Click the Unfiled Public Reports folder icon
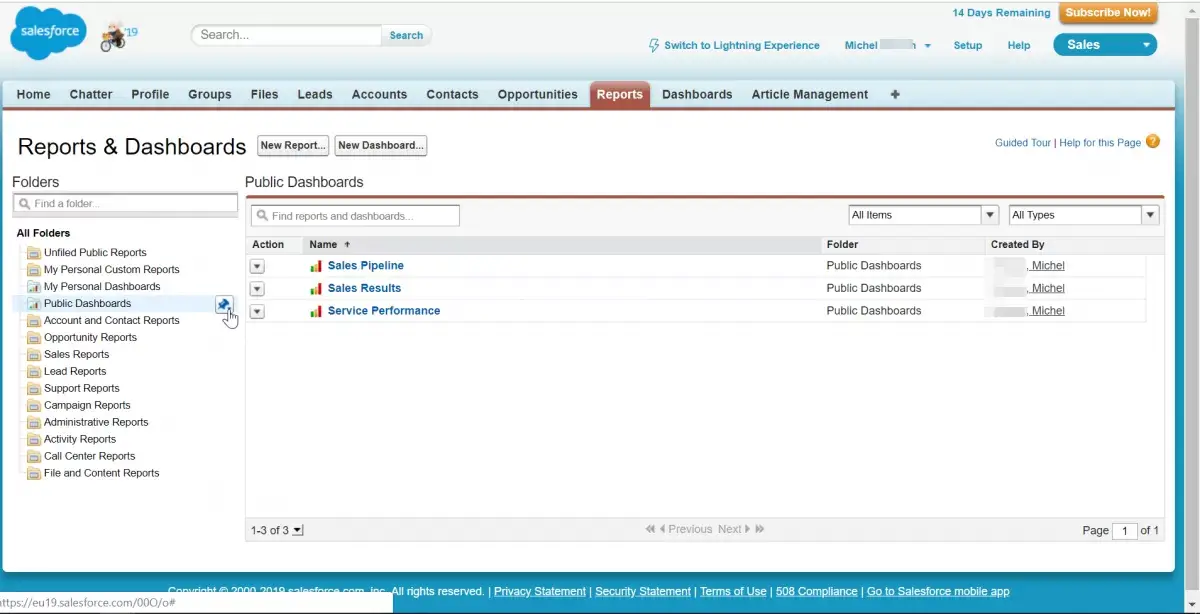1200x614 pixels. tap(34, 253)
